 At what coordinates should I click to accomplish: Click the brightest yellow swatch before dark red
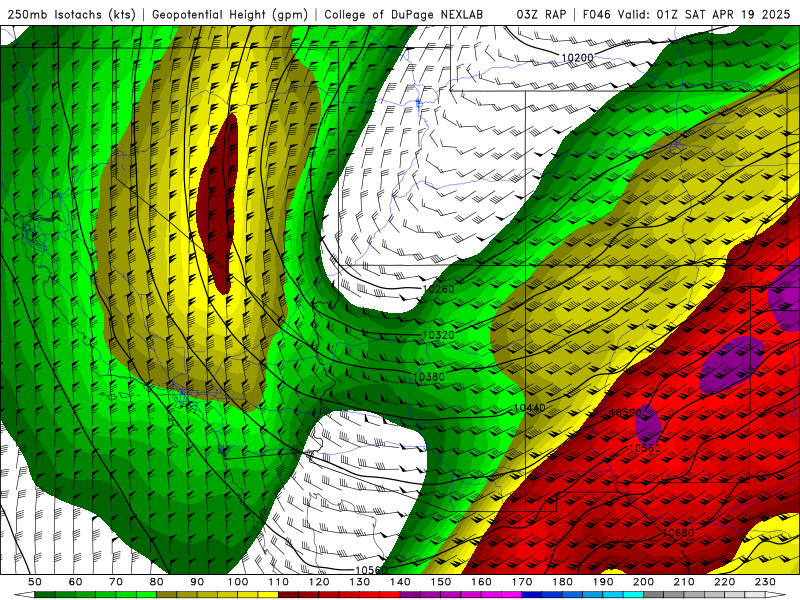pyautogui.click(x=268, y=595)
